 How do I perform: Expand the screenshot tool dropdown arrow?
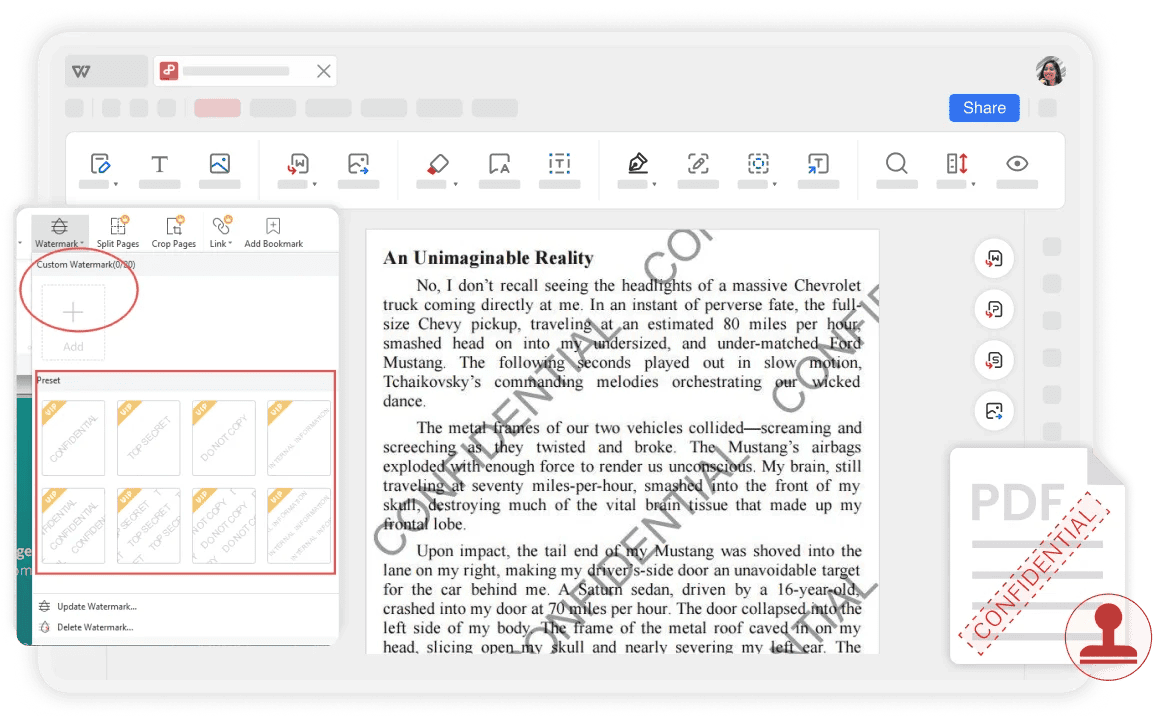pyautogui.click(x=775, y=184)
